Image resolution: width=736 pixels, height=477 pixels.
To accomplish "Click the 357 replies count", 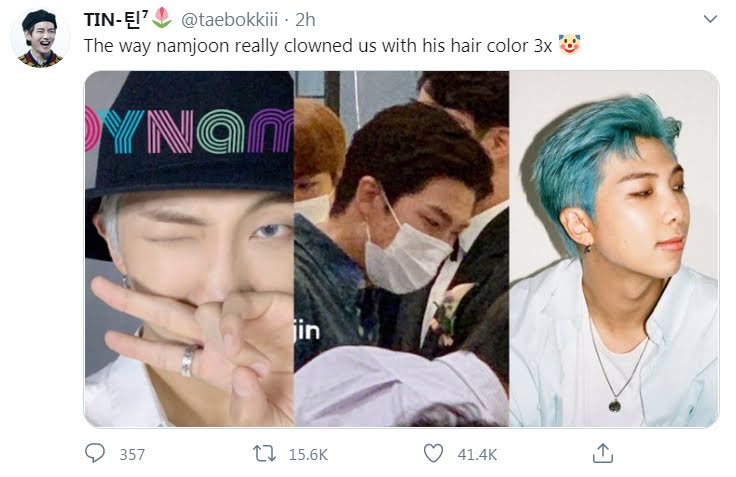I will [x=132, y=454].
